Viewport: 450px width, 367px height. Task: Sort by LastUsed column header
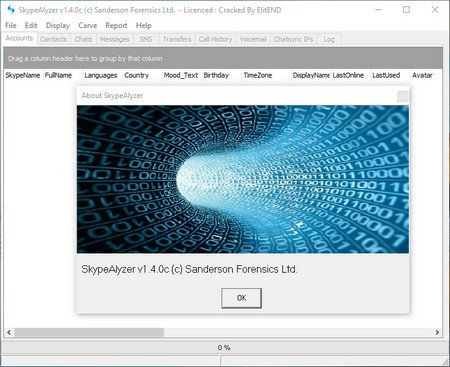click(390, 75)
